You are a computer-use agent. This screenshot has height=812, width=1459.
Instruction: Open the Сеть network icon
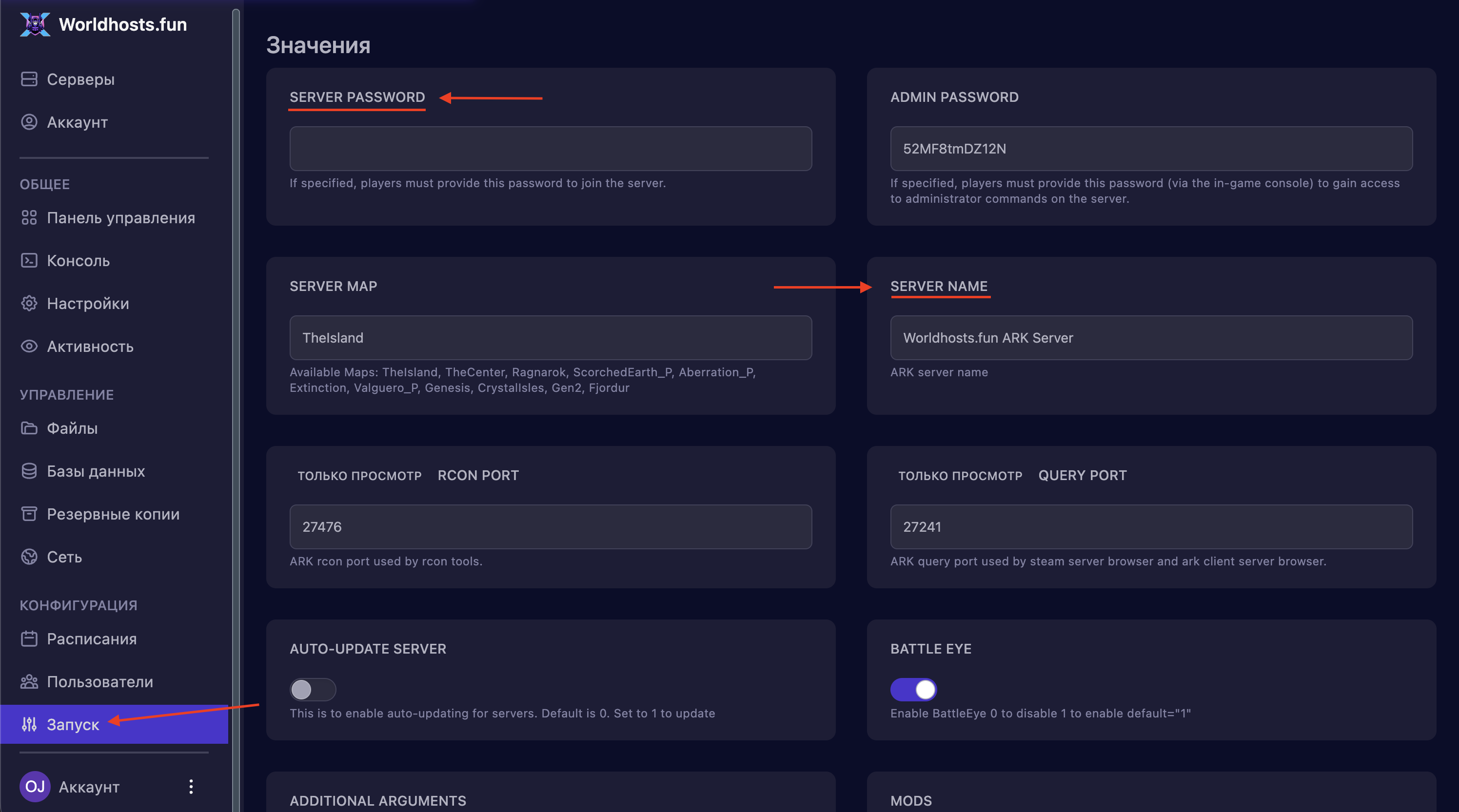pyautogui.click(x=29, y=557)
